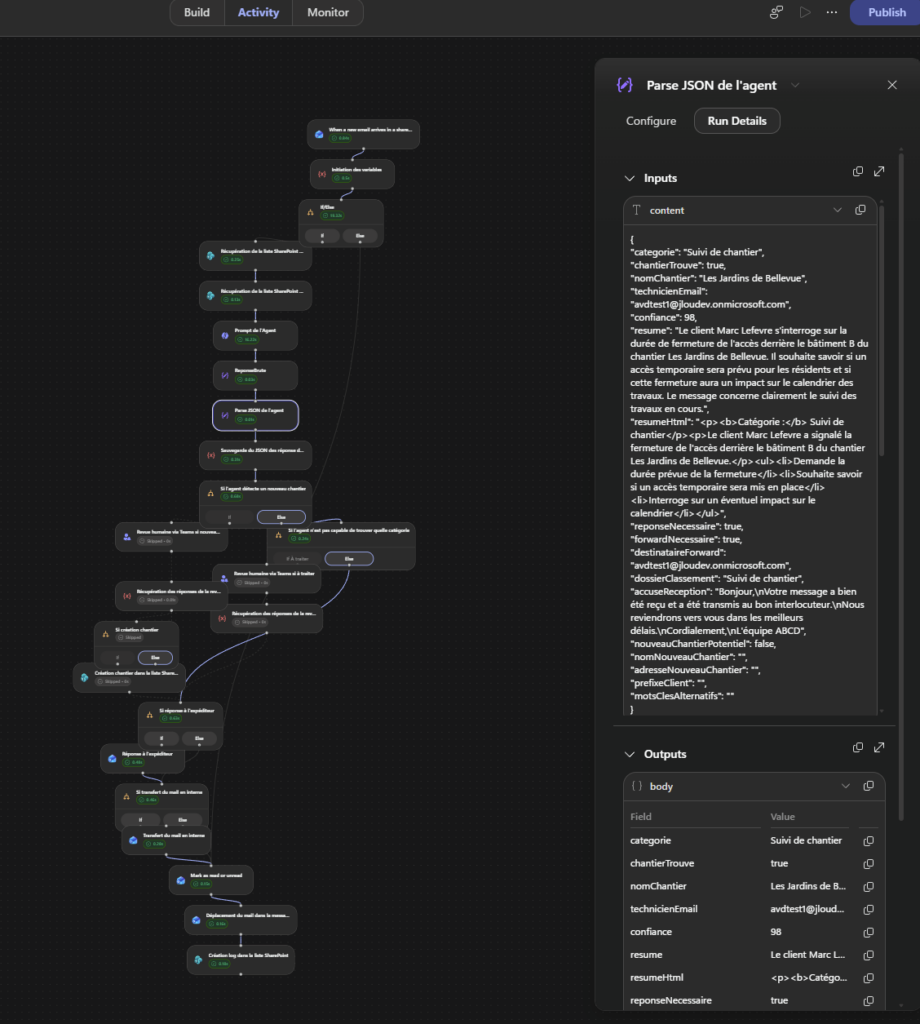Click the 'Suivi de chantier' output value

(x=806, y=840)
